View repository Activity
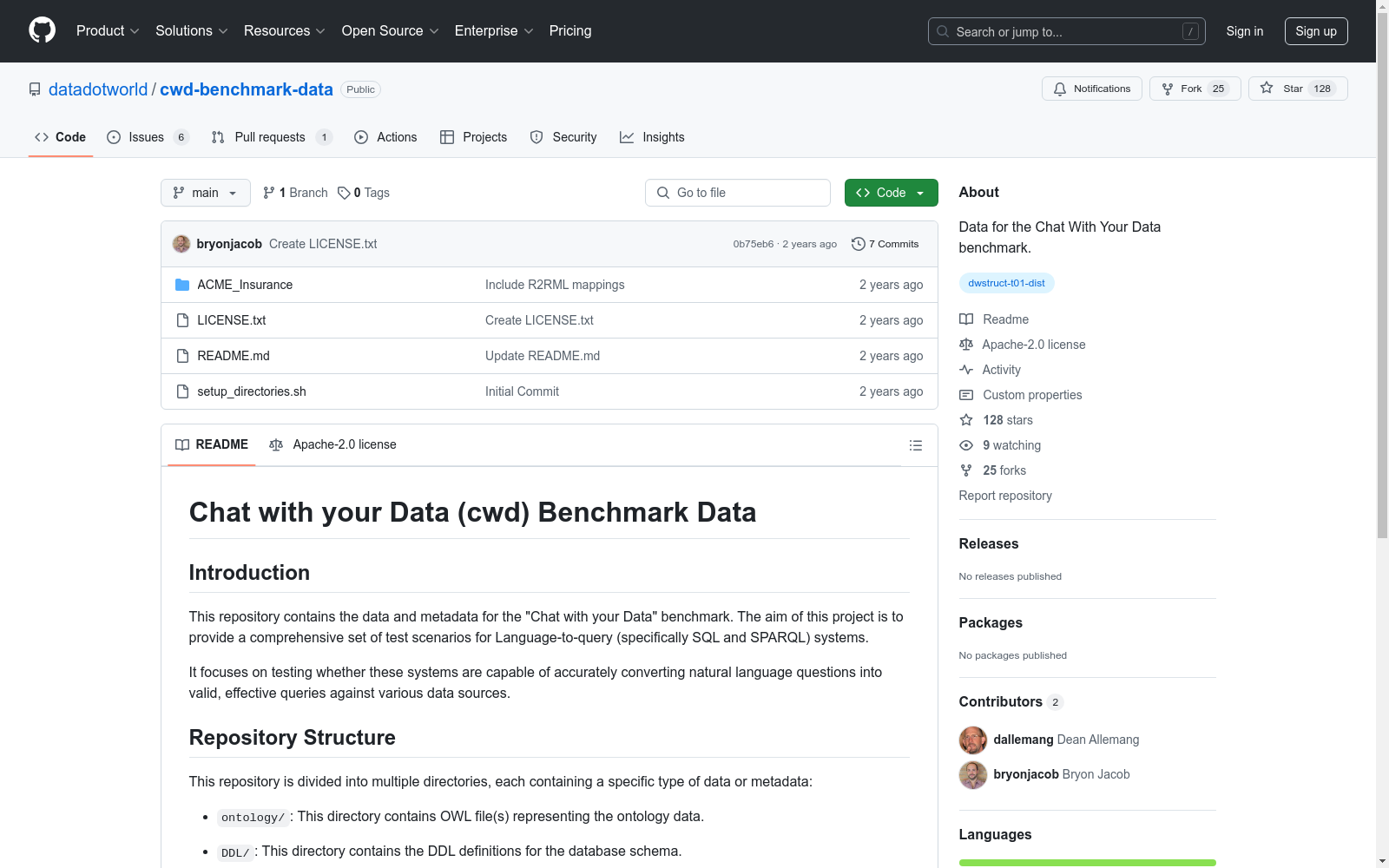The height and width of the screenshot is (868, 1389). 991,370
